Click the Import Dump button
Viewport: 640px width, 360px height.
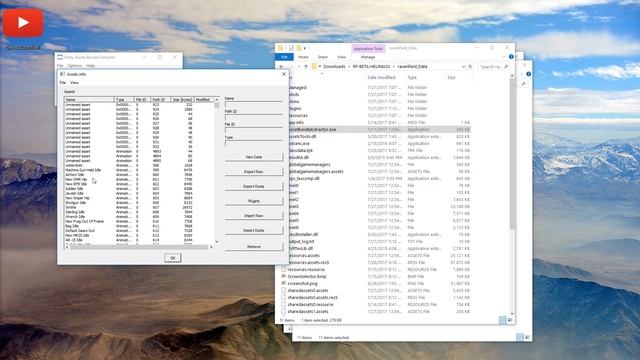[253, 230]
